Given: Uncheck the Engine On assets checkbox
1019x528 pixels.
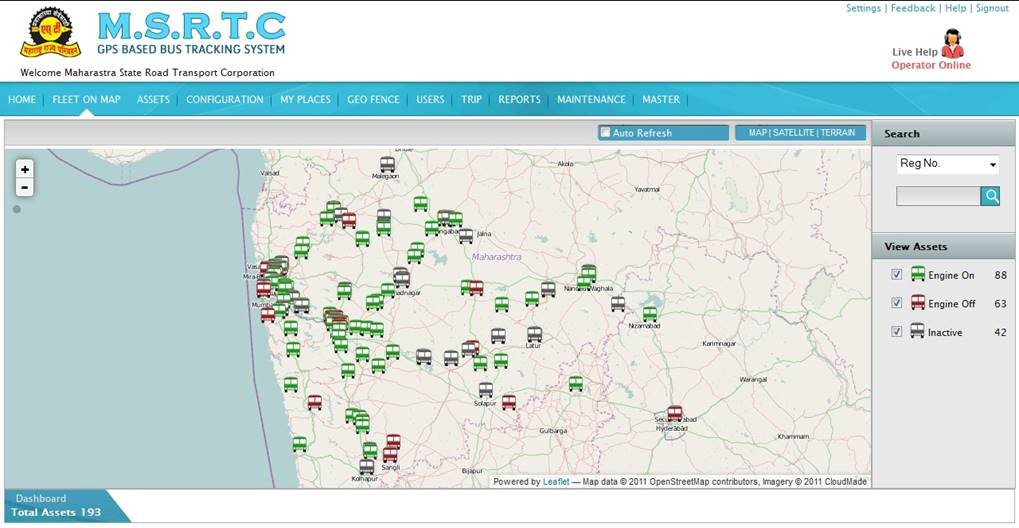Looking at the screenshot, I should pos(897,275).
